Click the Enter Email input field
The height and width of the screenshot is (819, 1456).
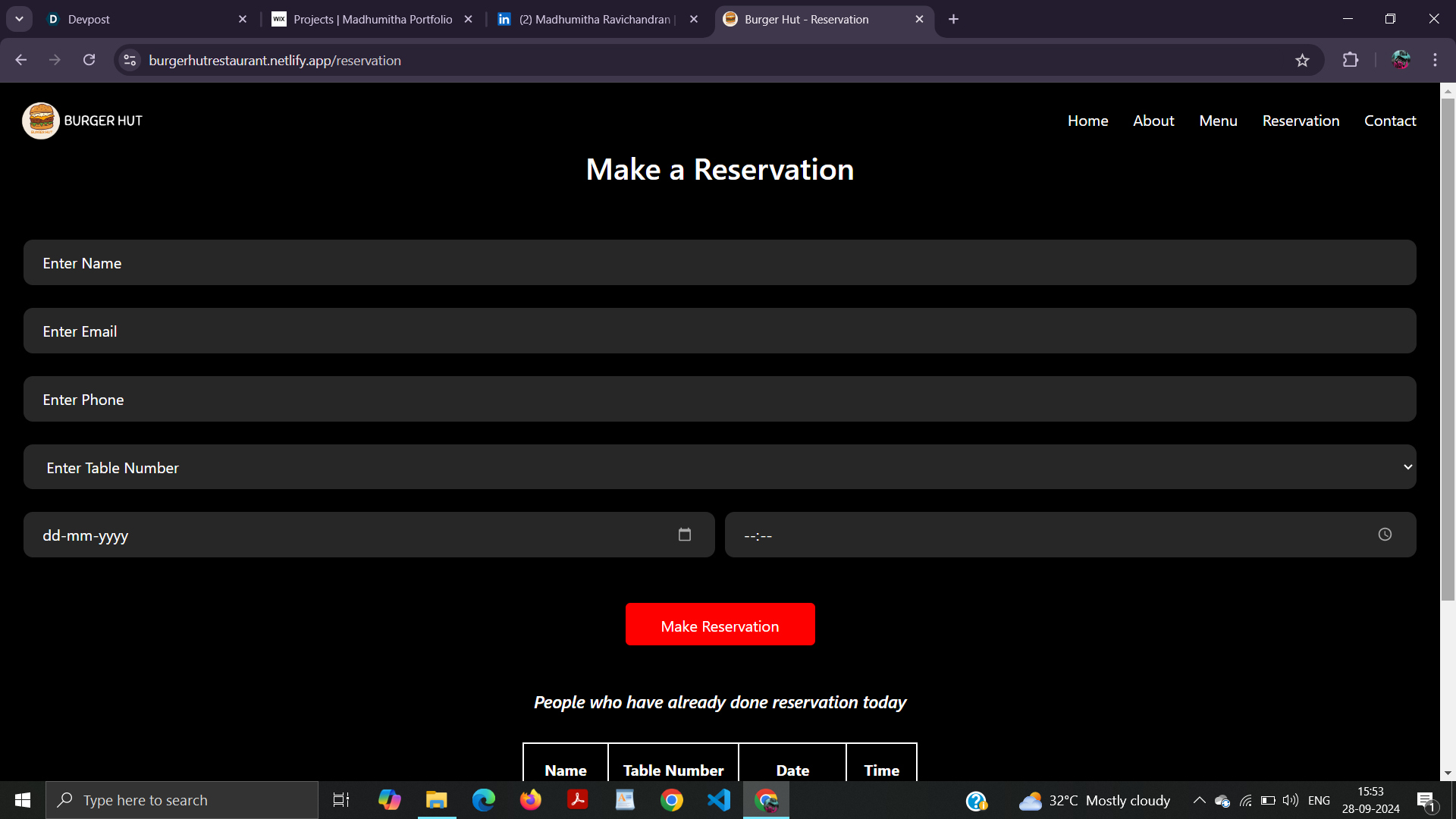[719, 331]
